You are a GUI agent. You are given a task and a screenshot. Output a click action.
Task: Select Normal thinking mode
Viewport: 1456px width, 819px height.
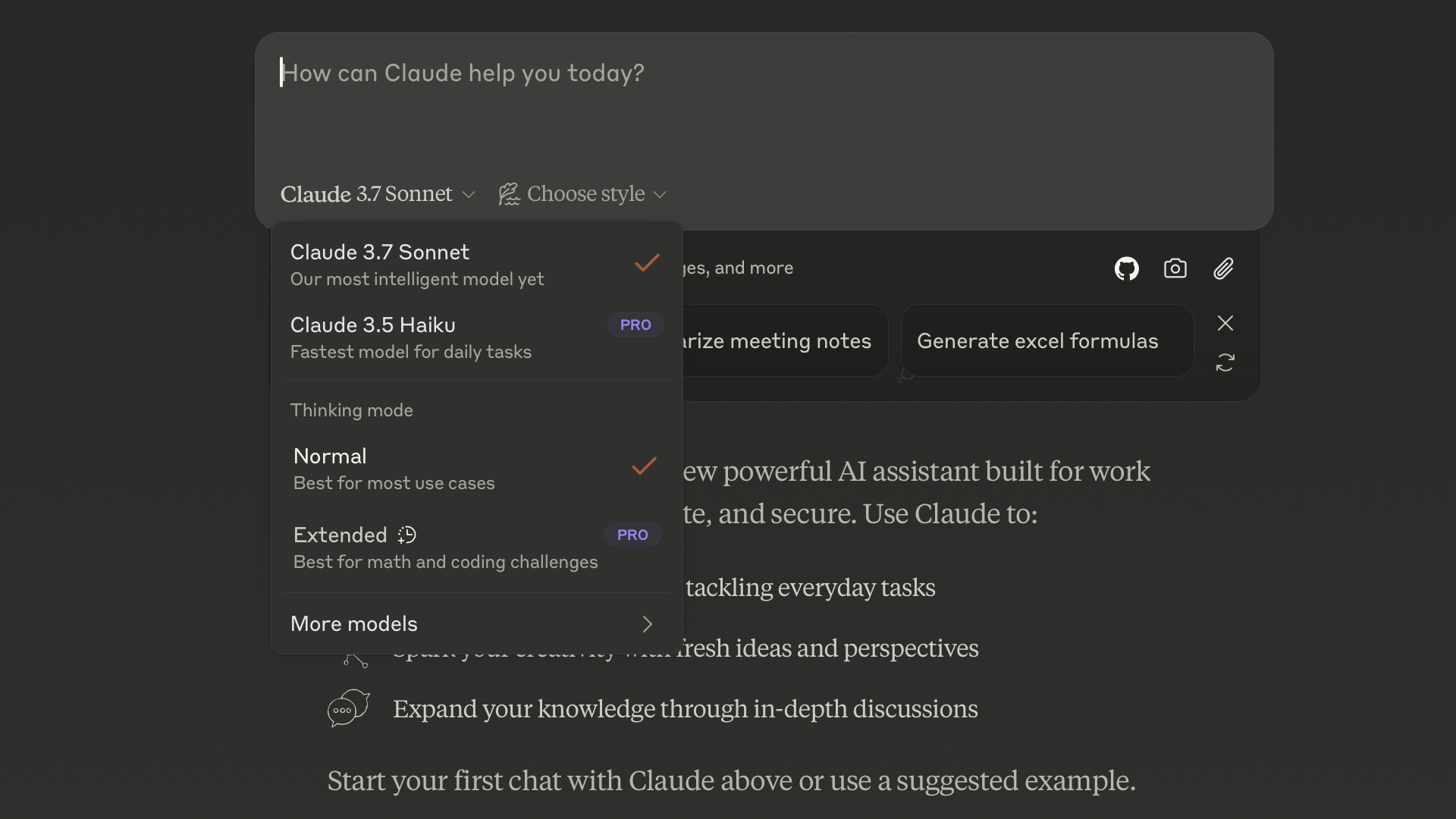[394, 468]
